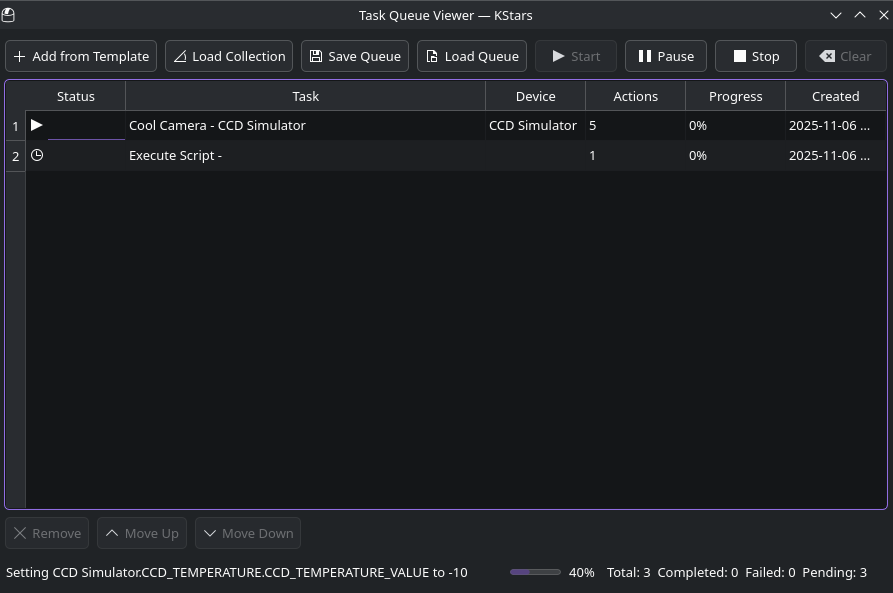Click the 40% progress bar at the bottom

[535, 572]
